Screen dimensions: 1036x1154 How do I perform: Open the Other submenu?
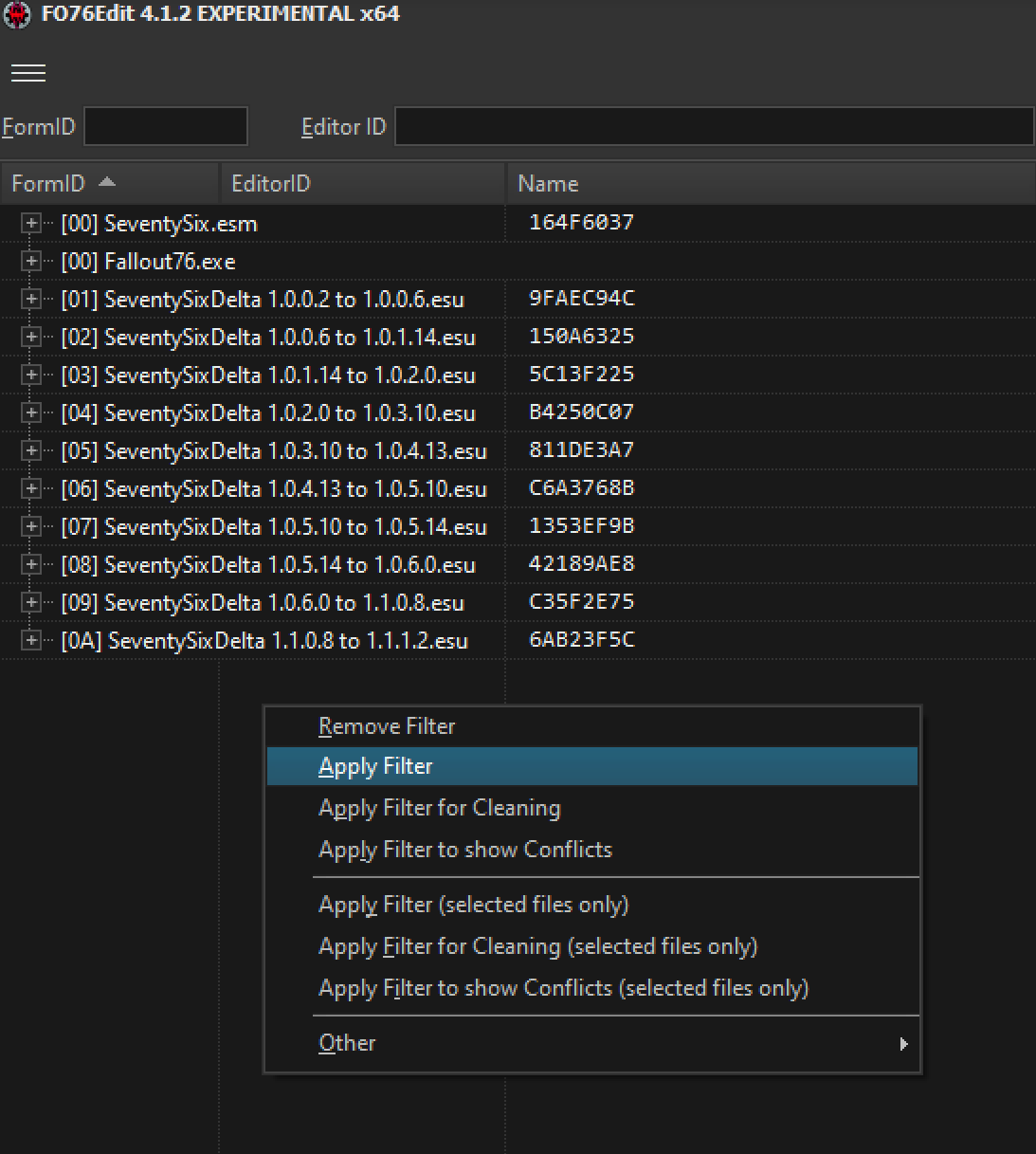click(592, 1043)
